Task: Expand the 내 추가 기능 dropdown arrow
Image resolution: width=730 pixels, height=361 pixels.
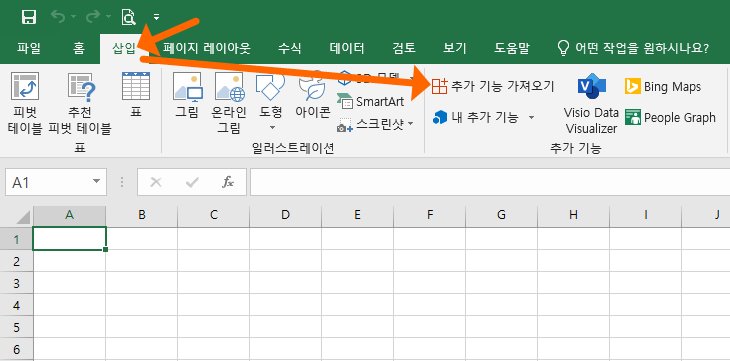Action: (532, 117)
